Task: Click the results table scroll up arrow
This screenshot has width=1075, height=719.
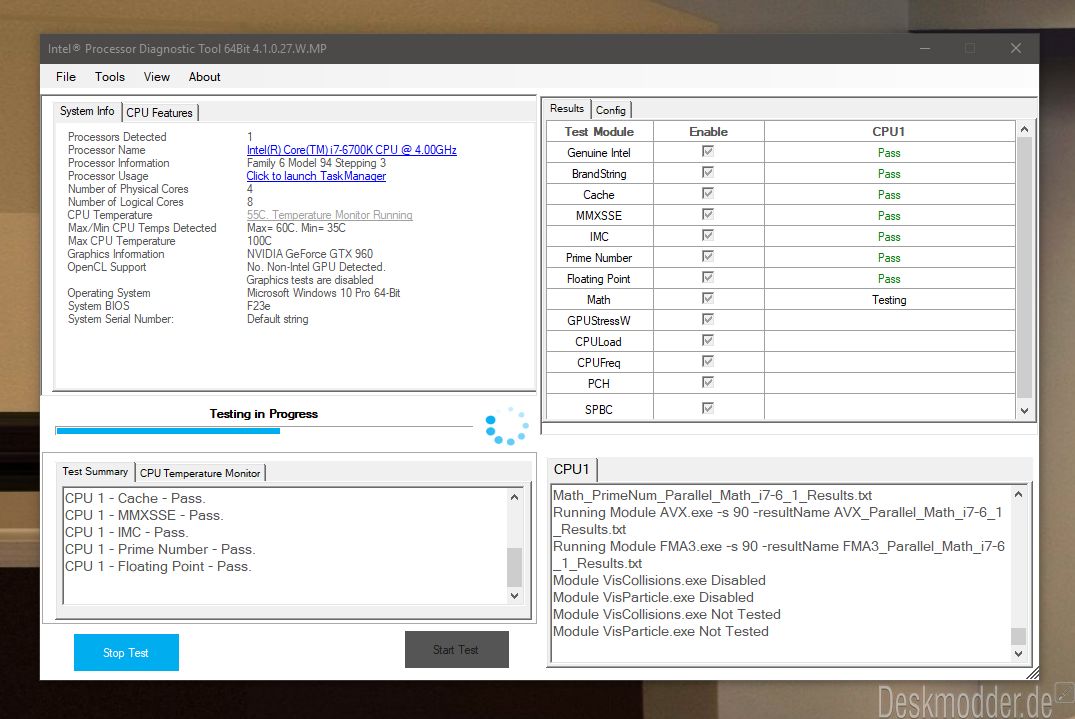Action: [x=1024, y=130]
